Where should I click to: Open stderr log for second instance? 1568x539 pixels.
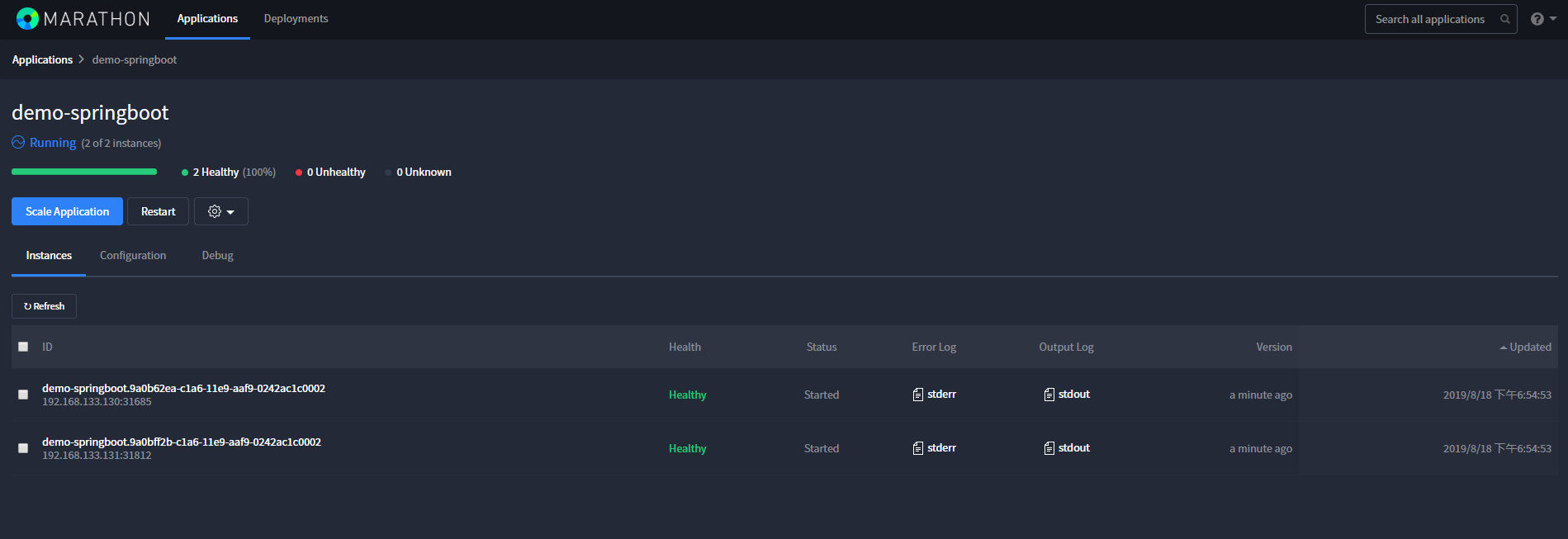click(934, 448)
